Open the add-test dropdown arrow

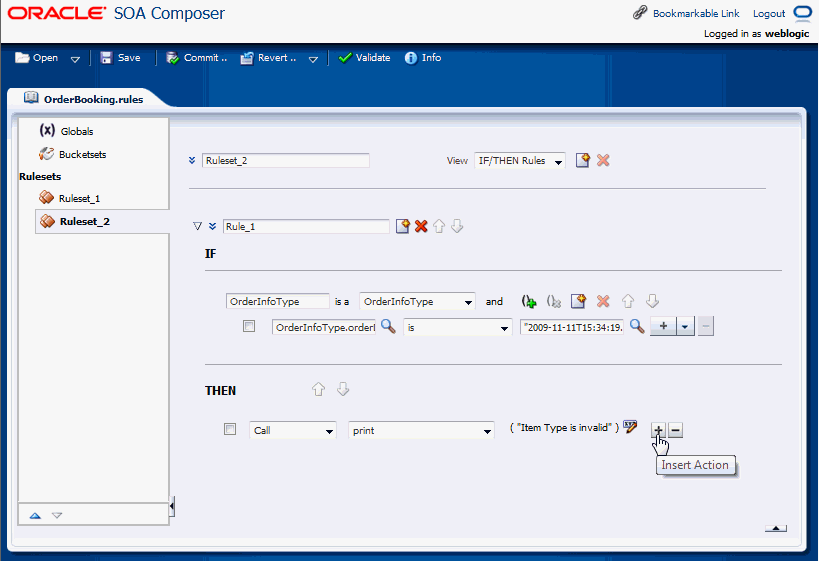coord(685,326)
